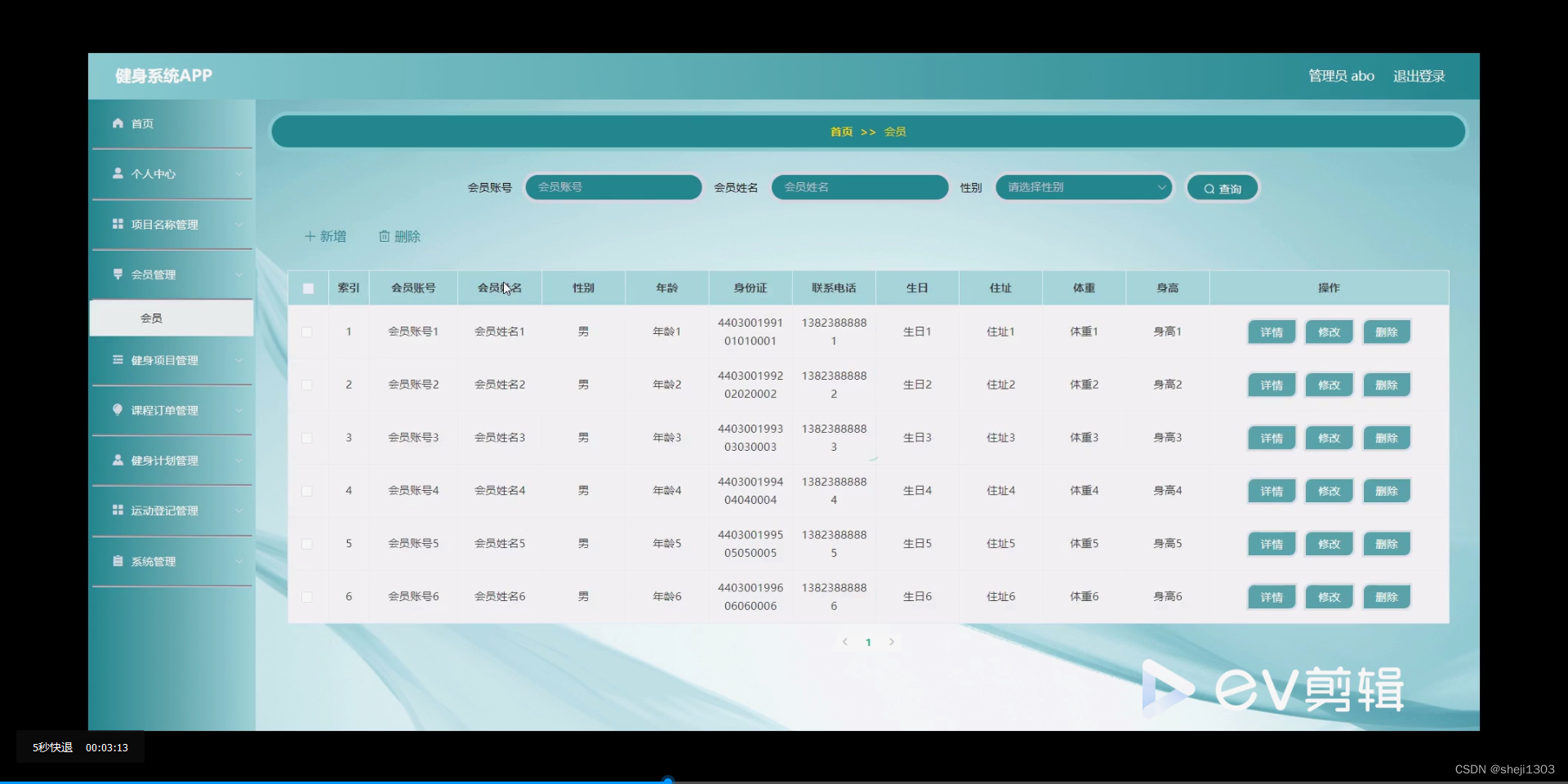Check the checkbox for 会员账号1 row
This screenshot has height=784, width=1568.
coord(307,332)
